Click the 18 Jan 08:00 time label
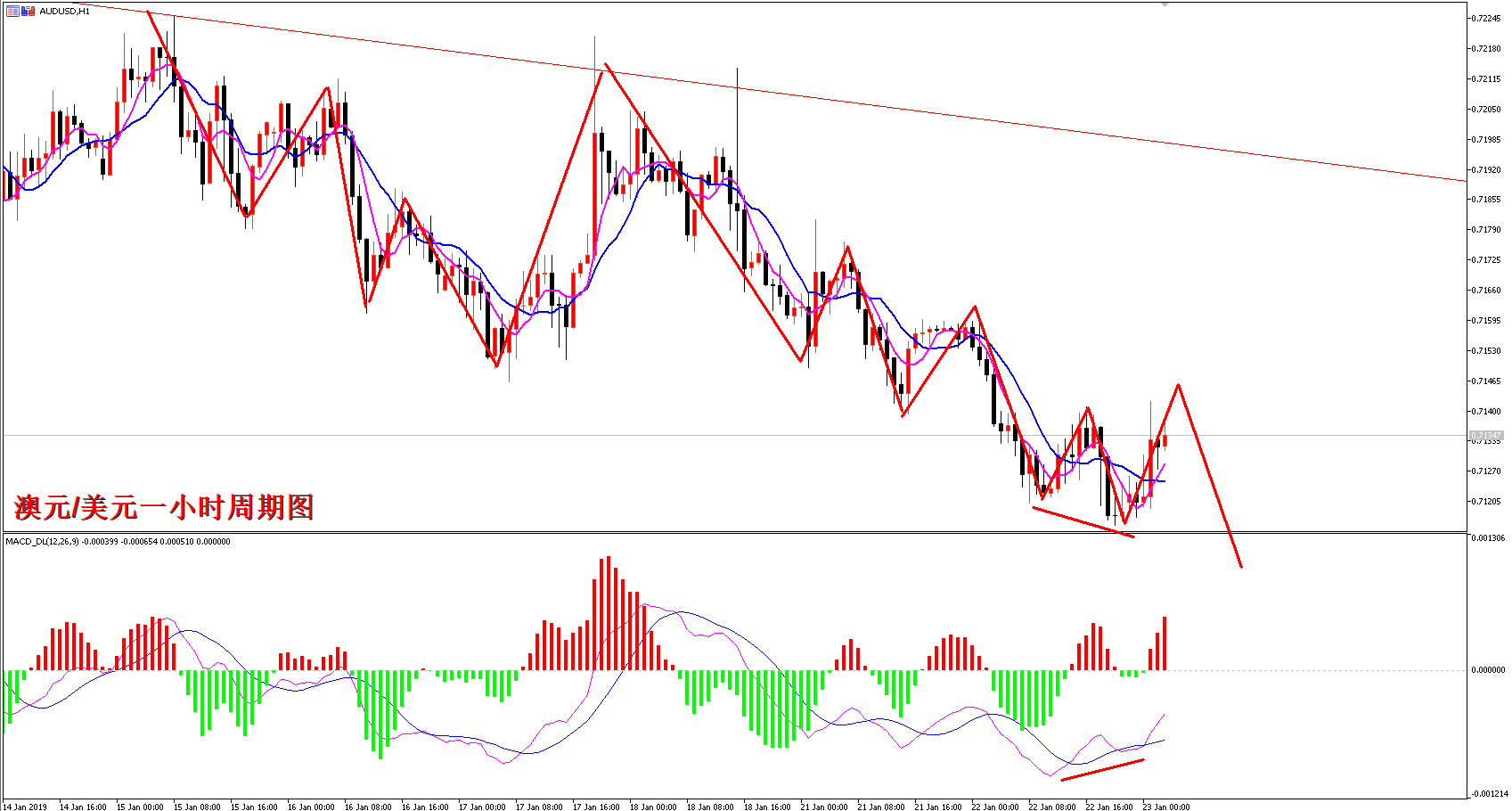Viewport: 1512px width, 811px height. tap(710, 807)
